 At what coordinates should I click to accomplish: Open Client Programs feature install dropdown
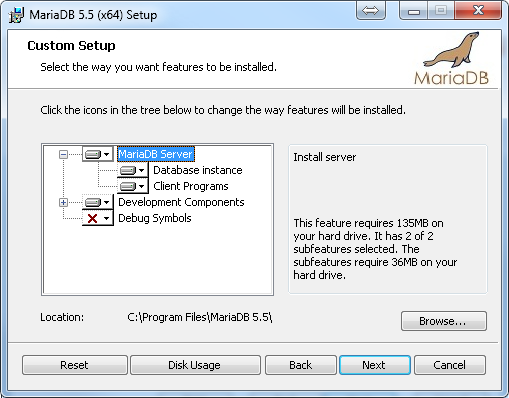point(132,186)
